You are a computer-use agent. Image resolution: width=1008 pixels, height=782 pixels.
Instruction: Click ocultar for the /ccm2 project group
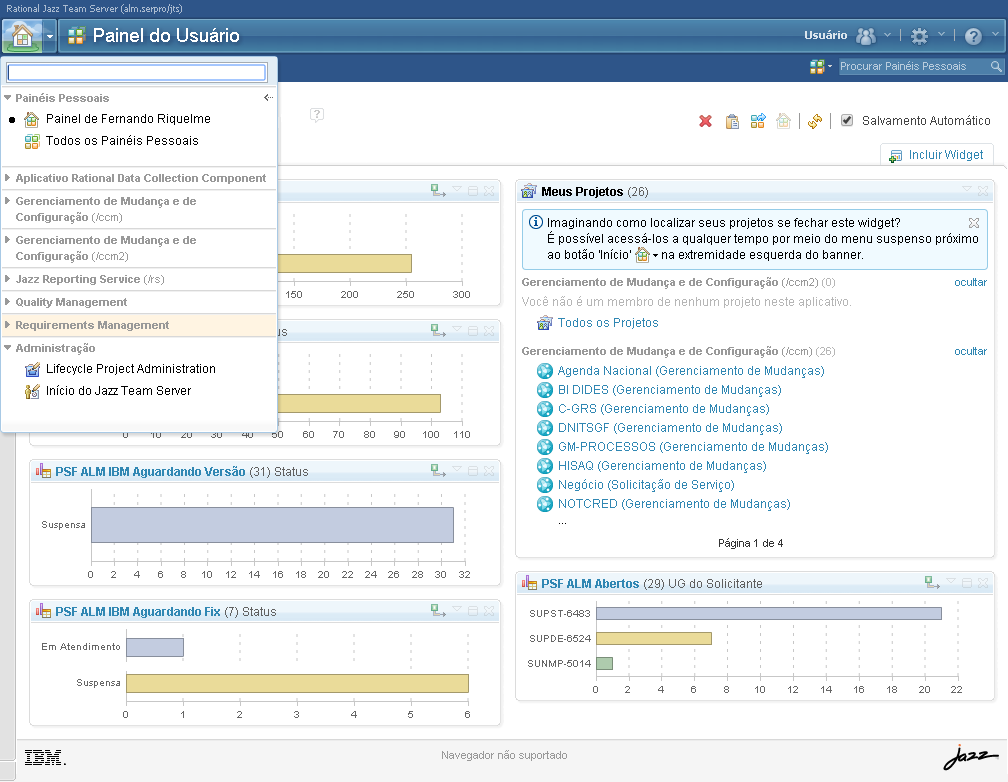pyautogui.click(x=970, y=282)
